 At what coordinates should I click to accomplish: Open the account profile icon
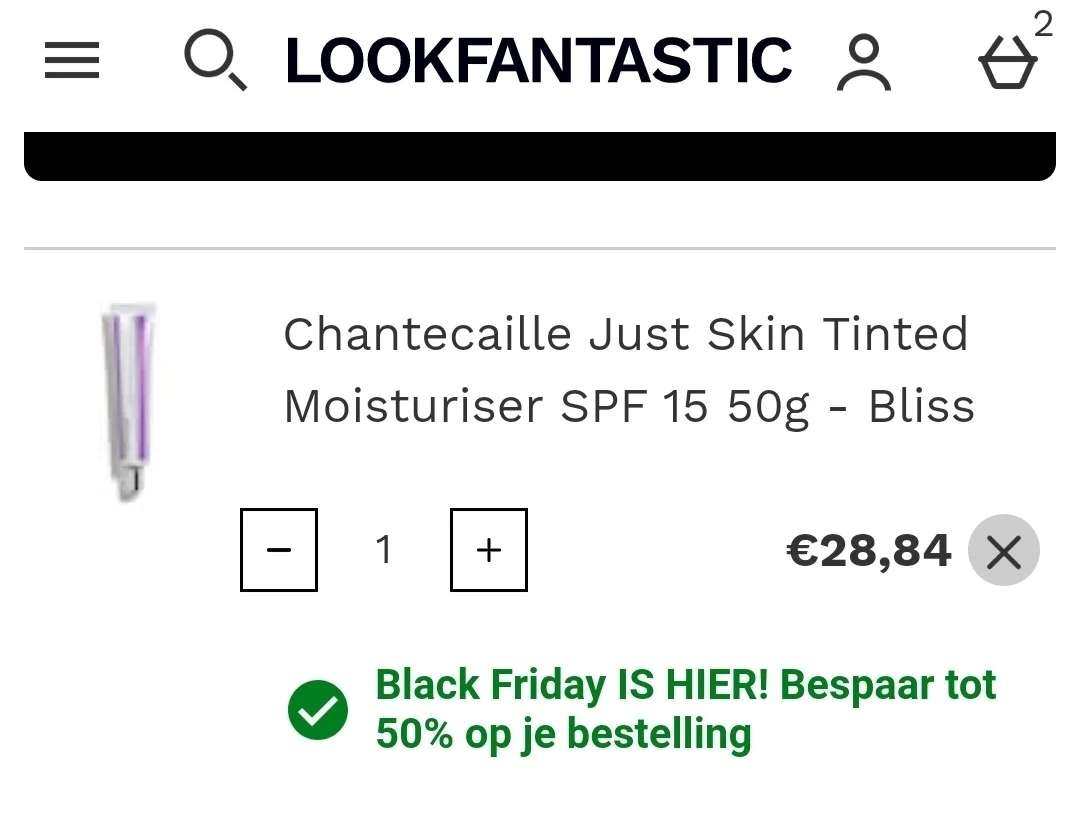[863, 63]
